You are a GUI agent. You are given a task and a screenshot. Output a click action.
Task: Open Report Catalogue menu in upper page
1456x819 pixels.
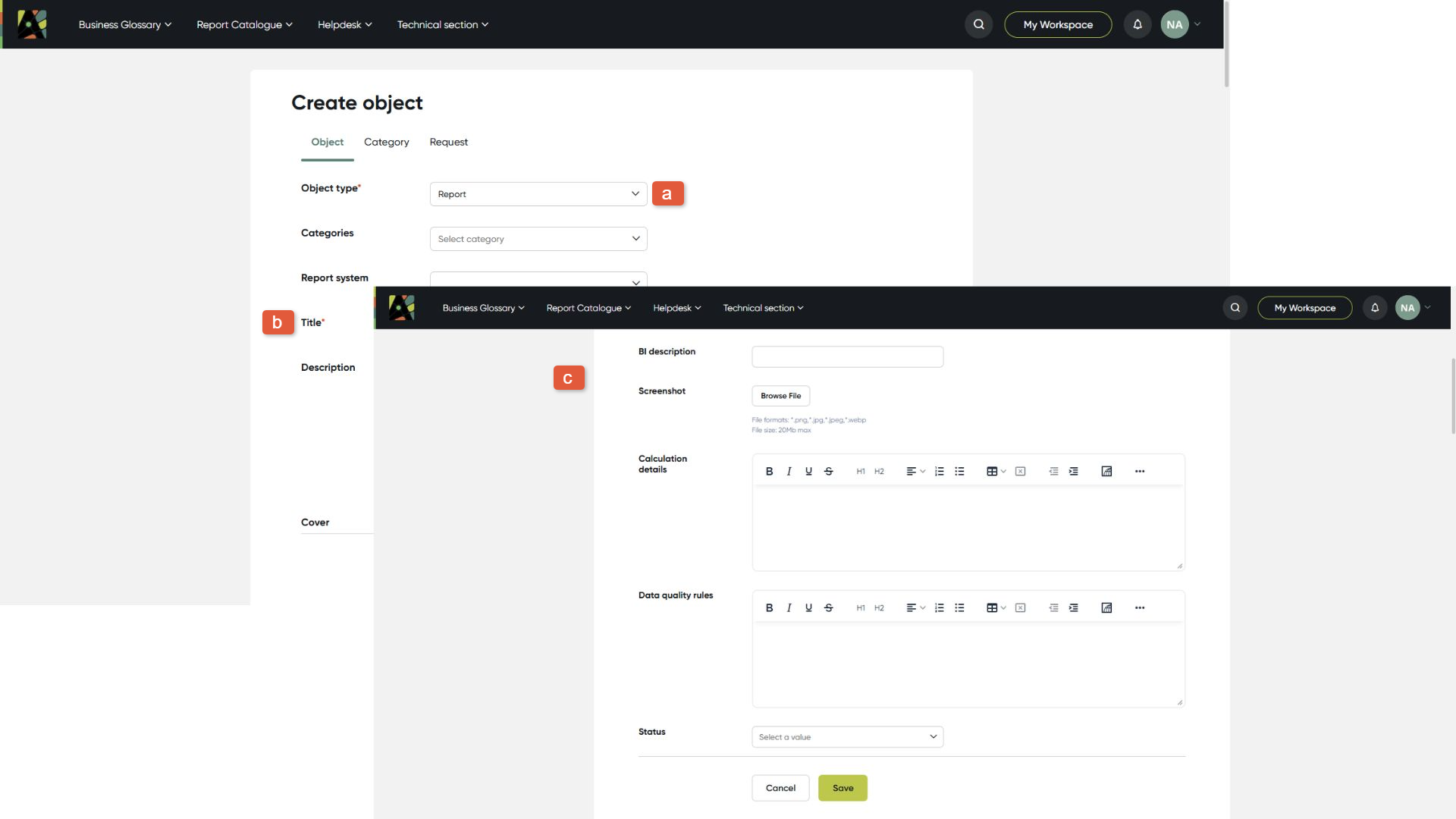244,24
